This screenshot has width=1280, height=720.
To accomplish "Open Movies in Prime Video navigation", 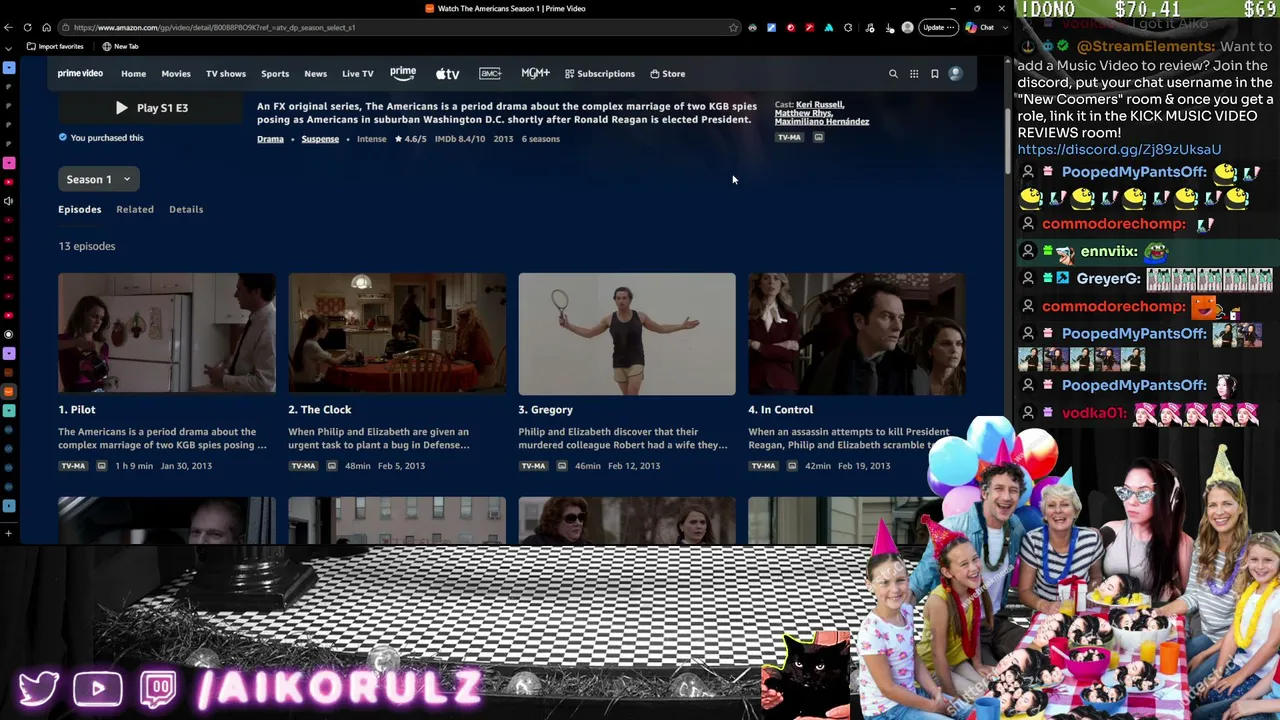I will 176,73.
